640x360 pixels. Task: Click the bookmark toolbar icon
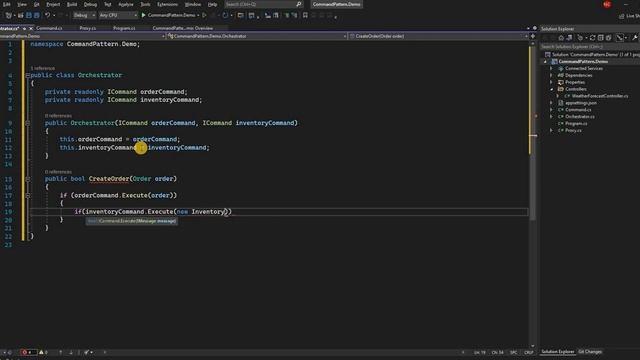coord(305,16)
